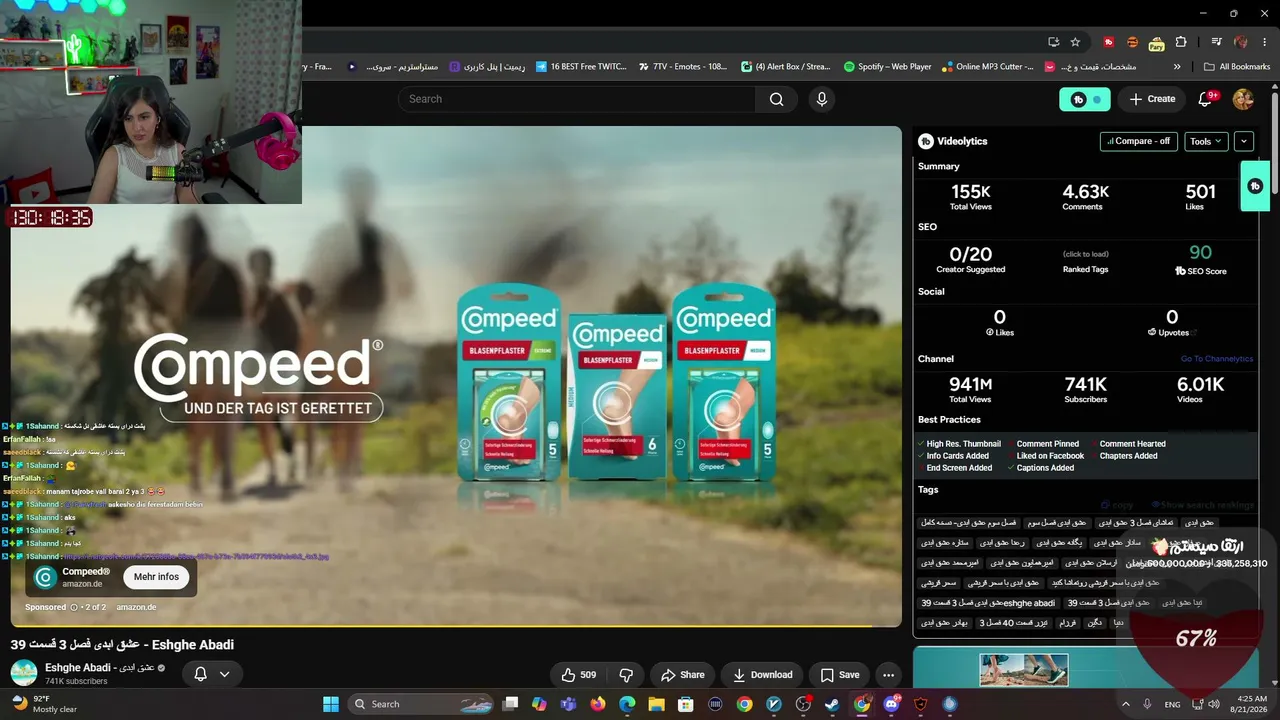Like the video with thumbs up
Viewport: 1280px width, 720px height.
tap(580, 675)
